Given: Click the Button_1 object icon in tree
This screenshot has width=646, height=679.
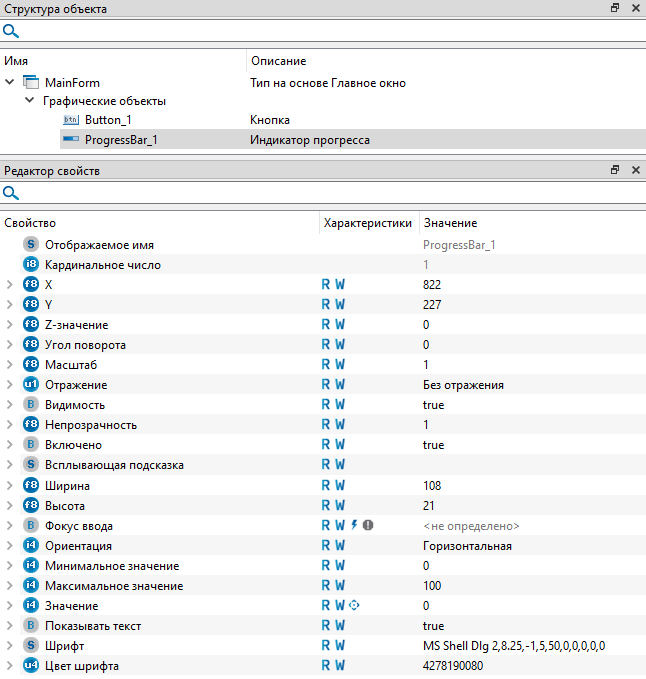Looking at the screenshot, I should [70, 120].
